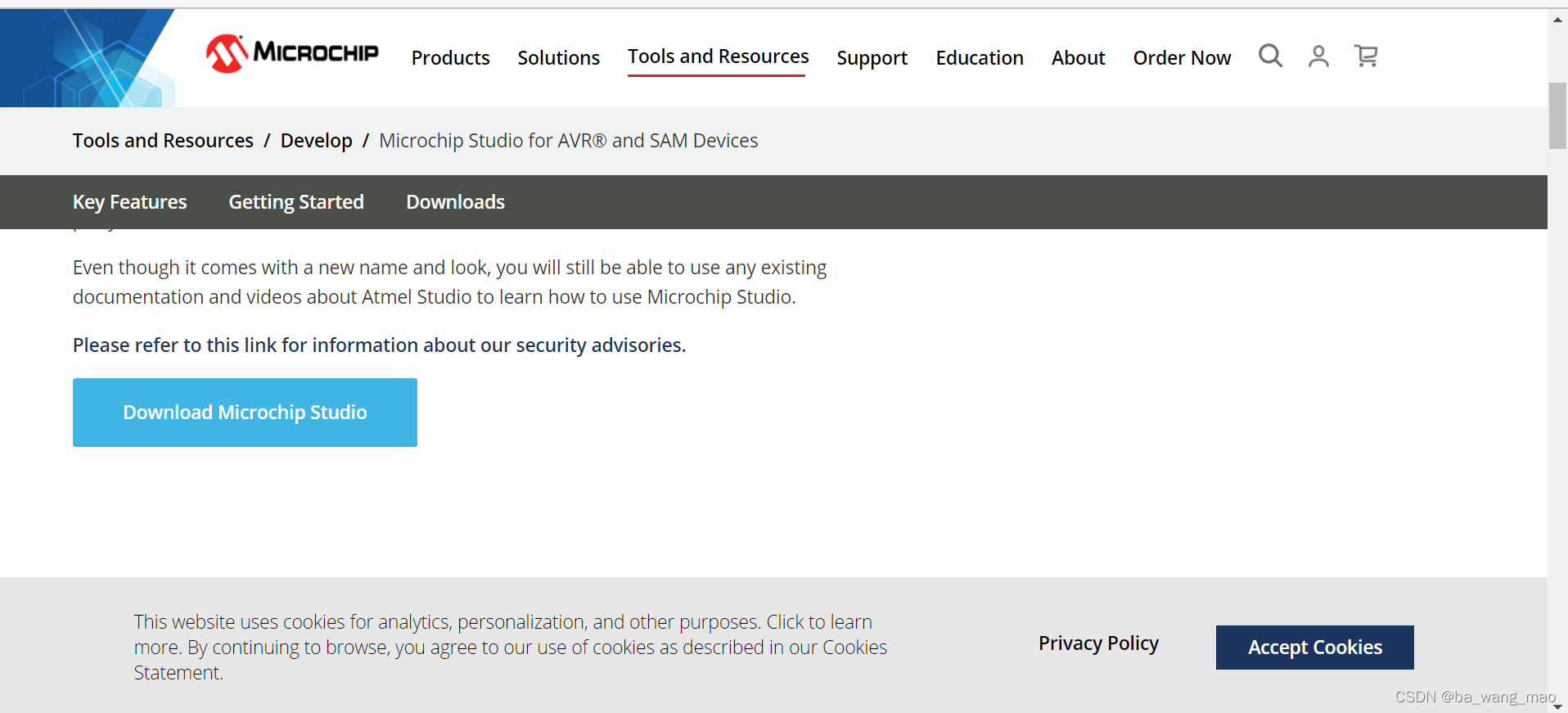Click the scrollbar down arrow
Image resolution: width=1568 pixels, height=713 pixels.
1557,706
